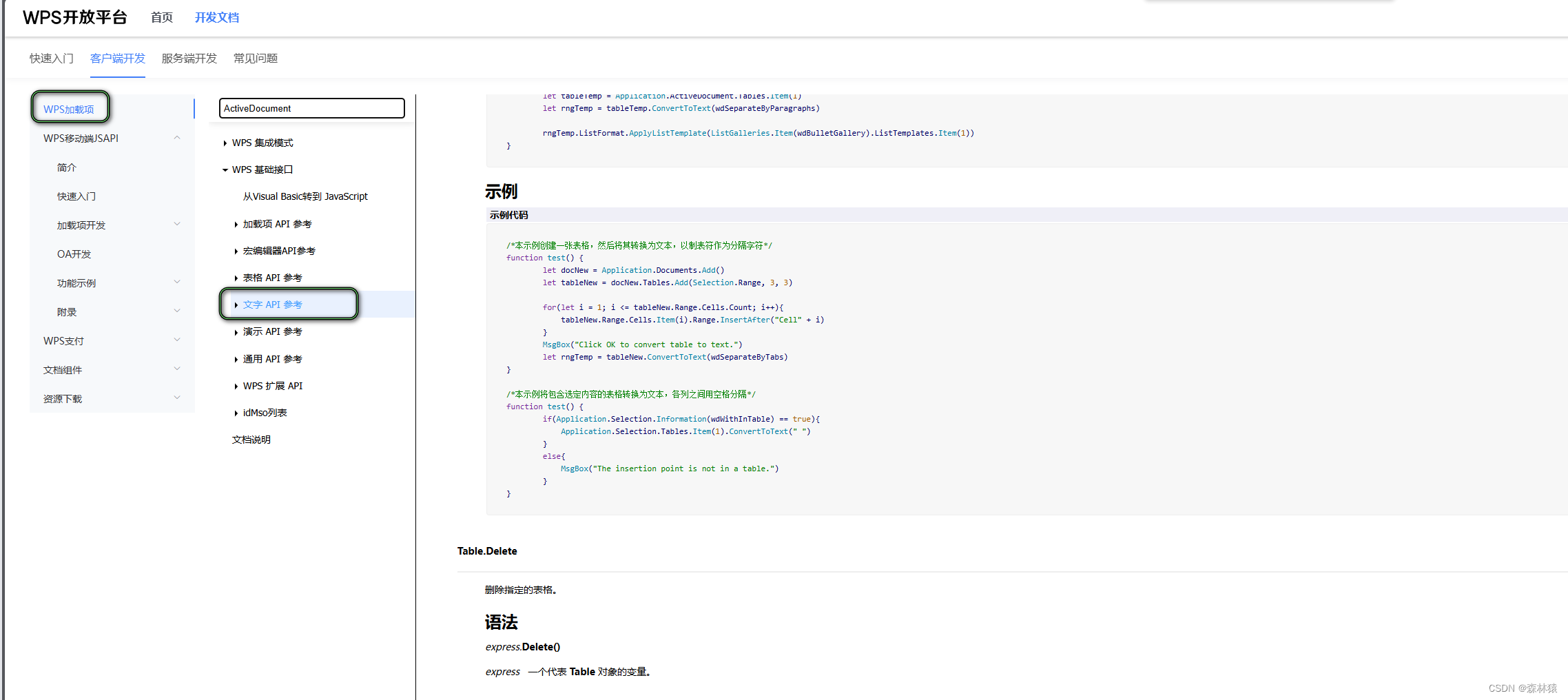
Task: Expand the 资源下载 chevron
Action: (x=177, y=398)
